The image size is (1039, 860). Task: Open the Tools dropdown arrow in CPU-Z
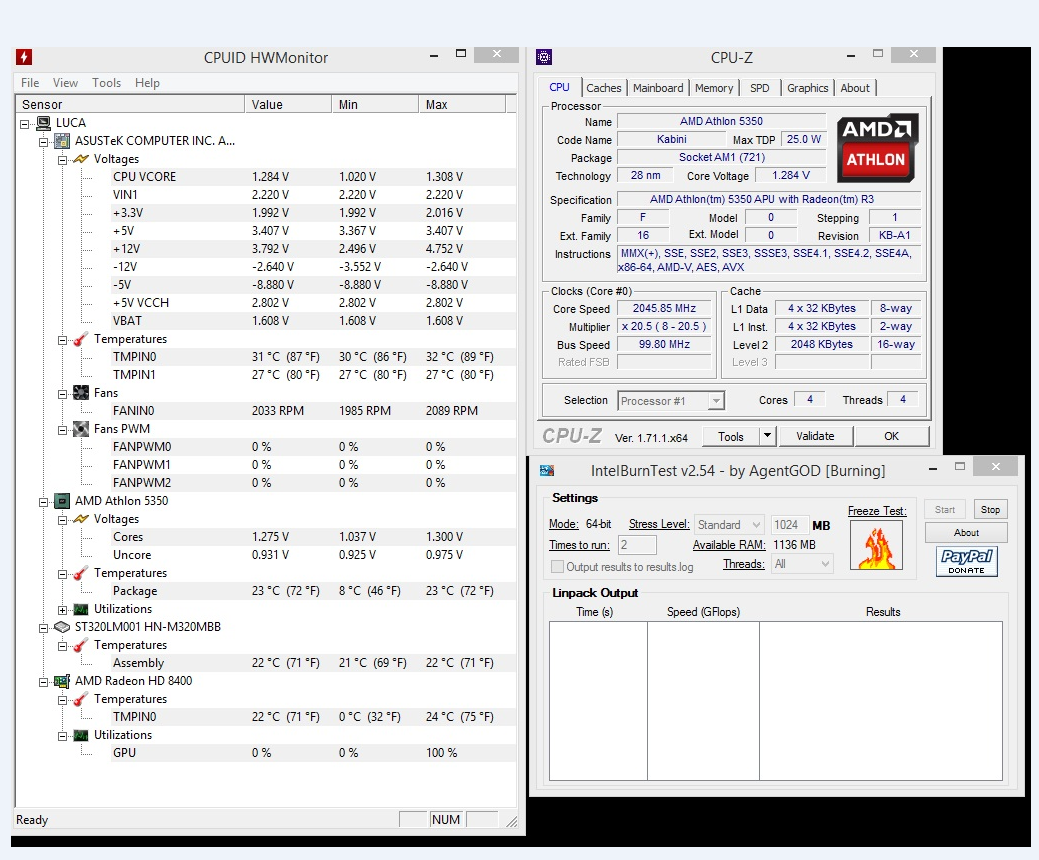coord(767,436)
